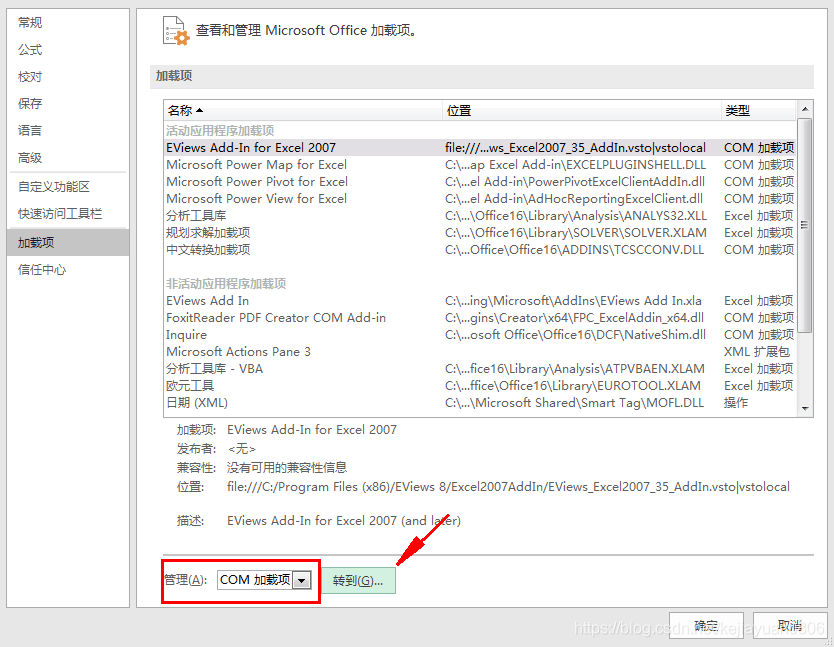Select the 校对 category in sidebar
Image resolution: width=834 pixels, height=647 pixels.
68,77
